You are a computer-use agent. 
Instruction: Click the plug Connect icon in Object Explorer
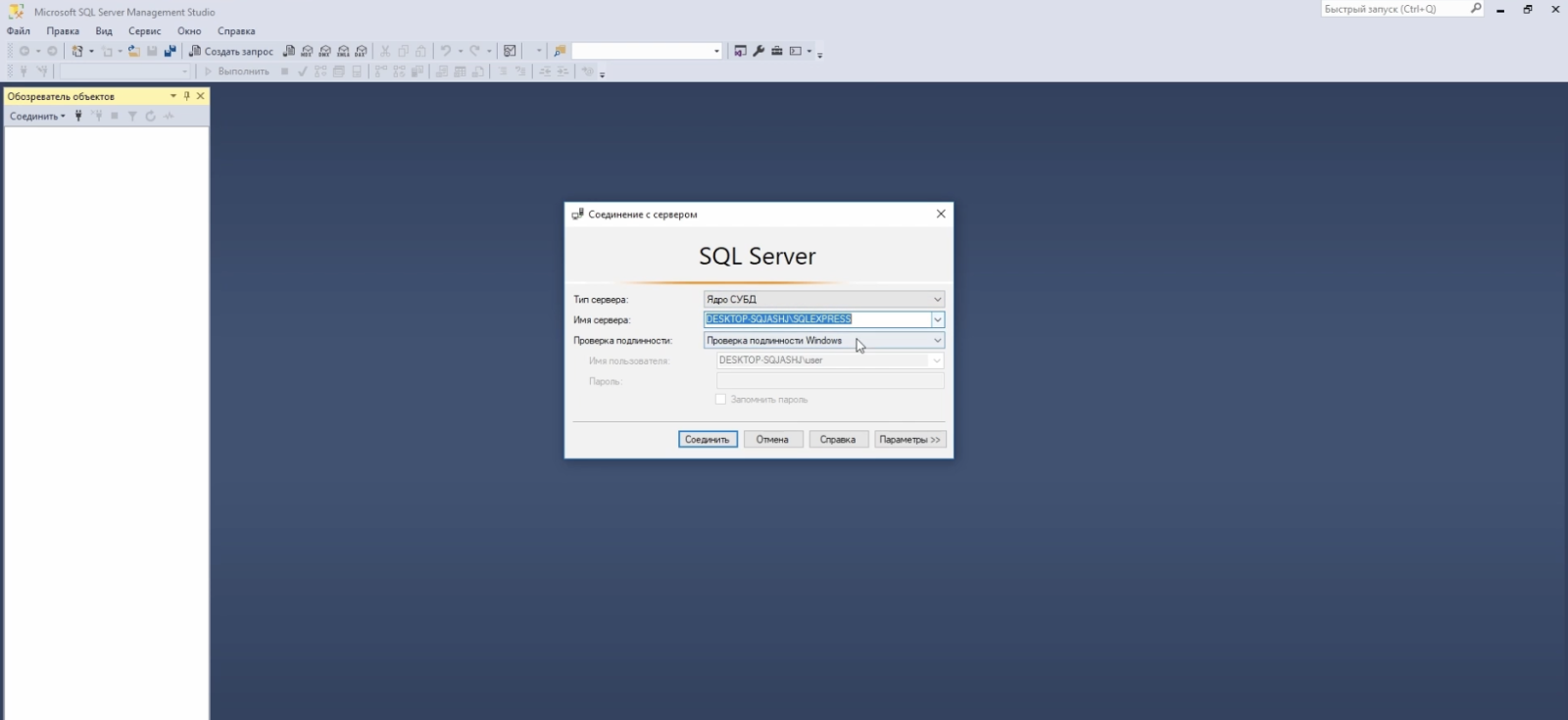click(78, 116)
